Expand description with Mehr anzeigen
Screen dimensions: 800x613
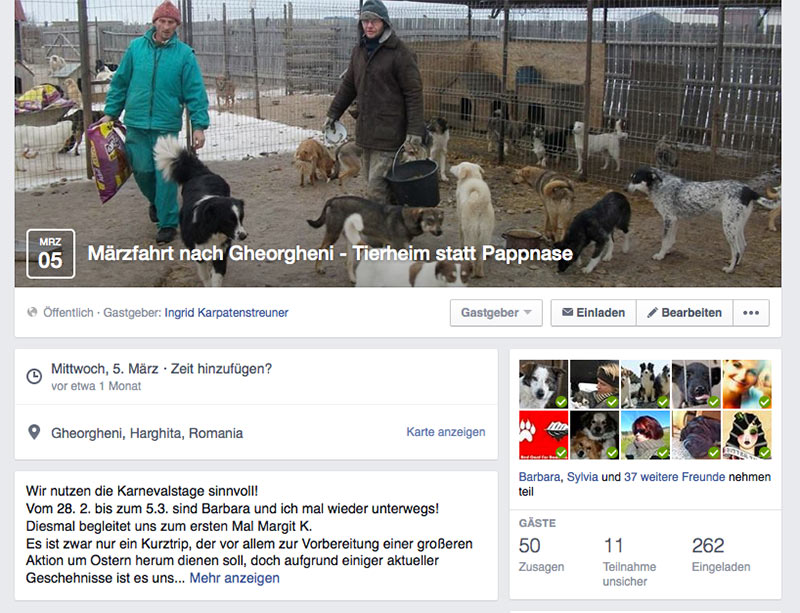(234, 578)
